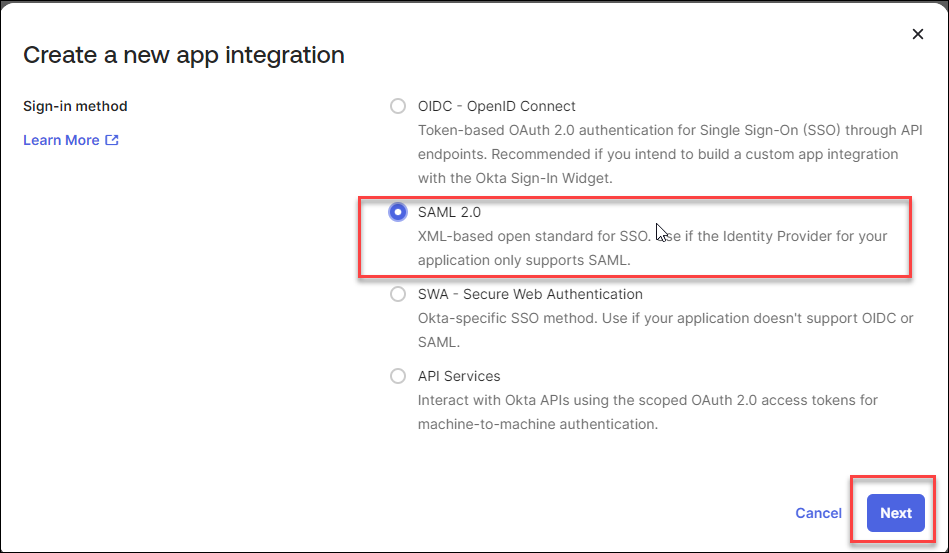The height and width of the screenshot is (553, 949).
Task: Open the Learn More link
Action: click(61, 140)
